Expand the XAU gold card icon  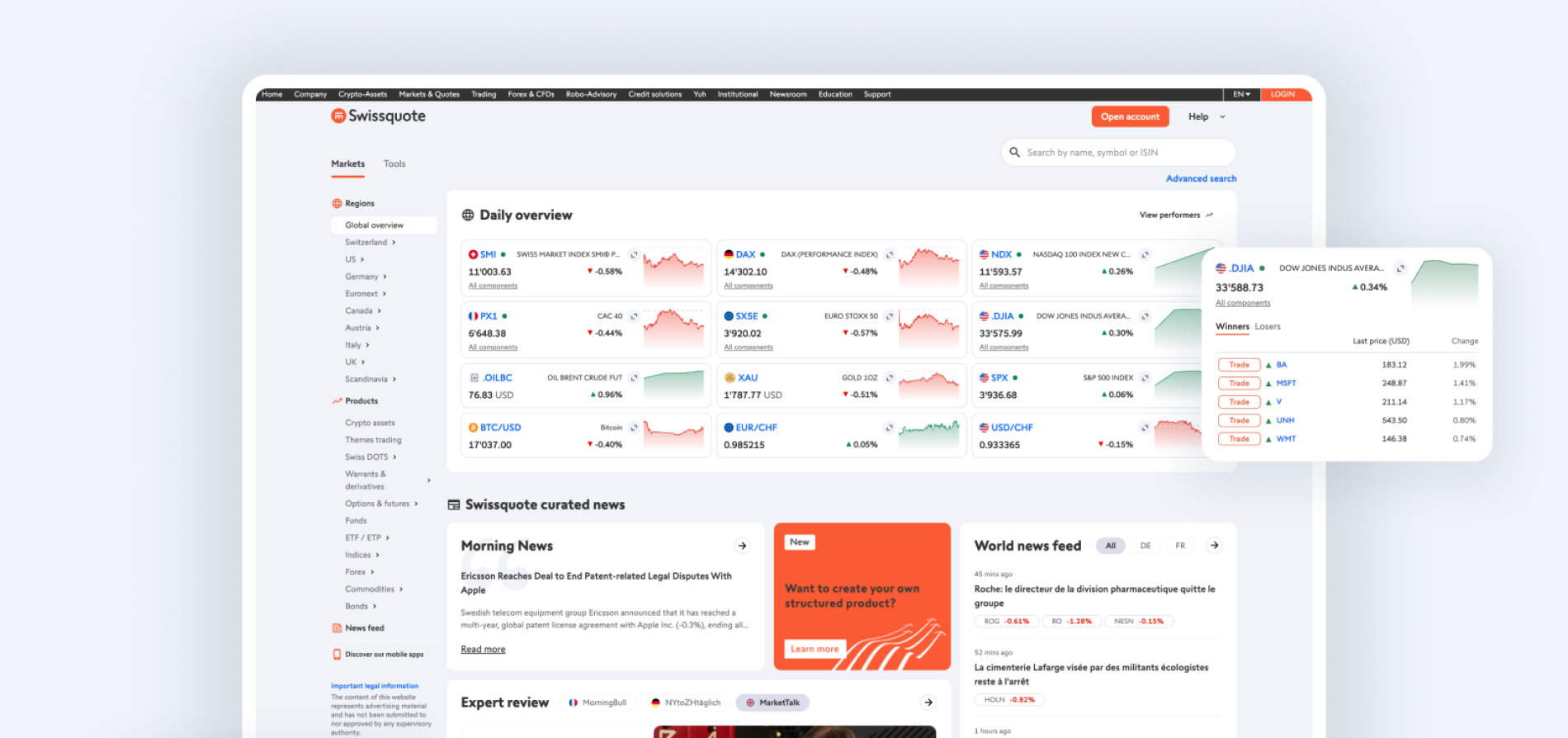[x=889, y=377]
